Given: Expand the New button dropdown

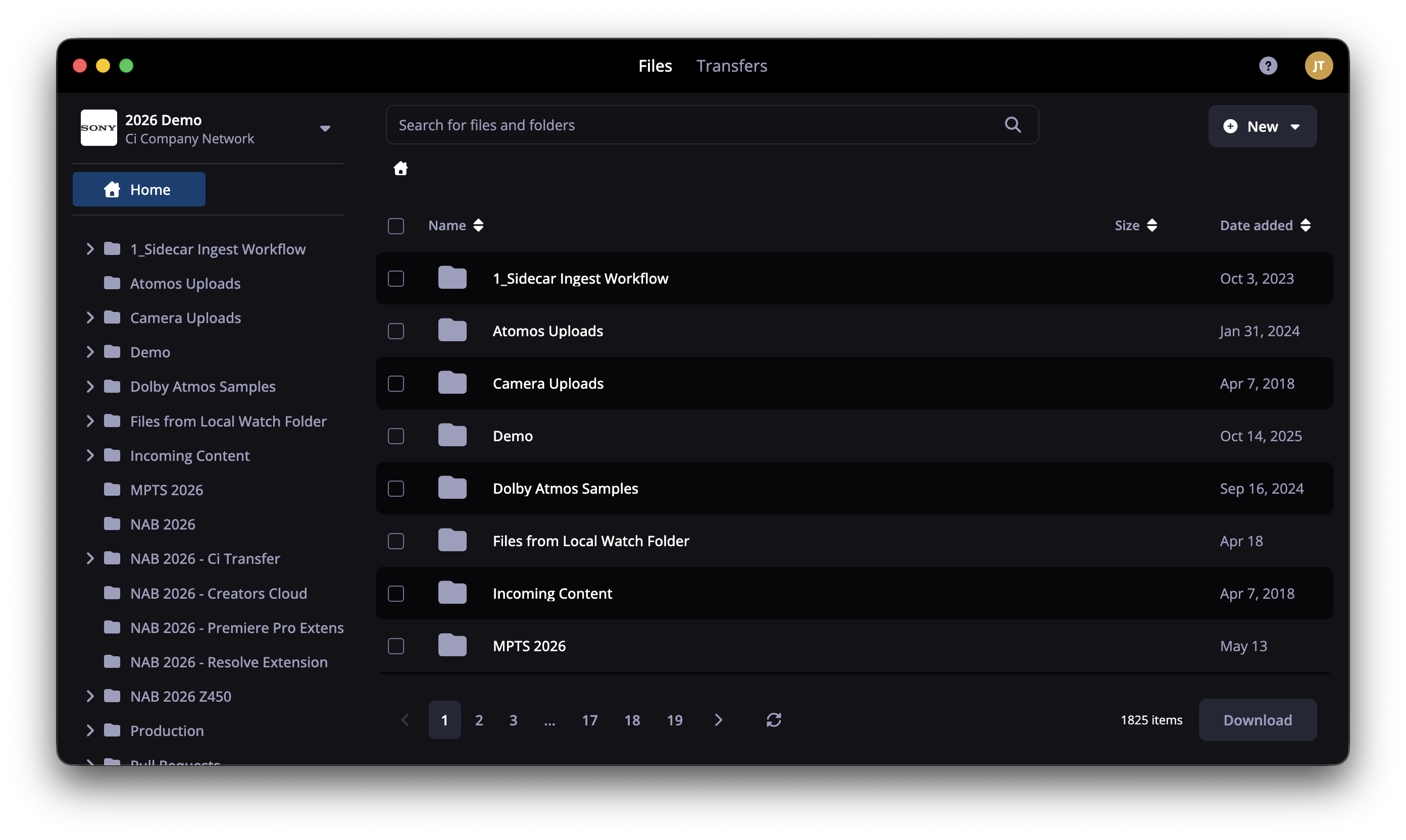Looking at the screenshot, I should pyautogui.click(x=1294, y=127).
